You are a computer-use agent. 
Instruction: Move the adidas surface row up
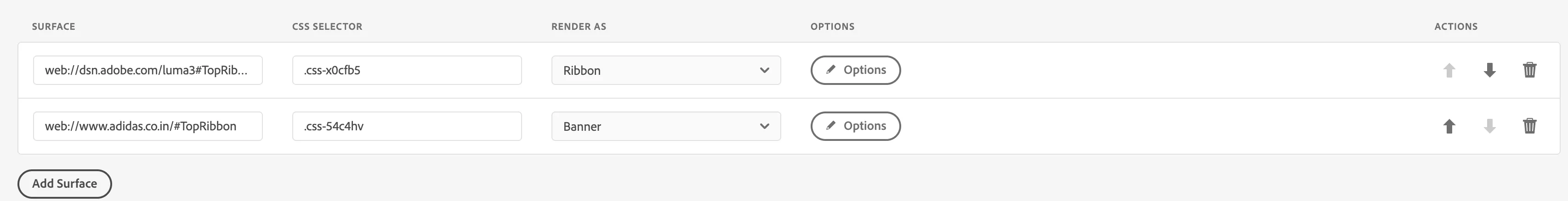[1449, 126]
